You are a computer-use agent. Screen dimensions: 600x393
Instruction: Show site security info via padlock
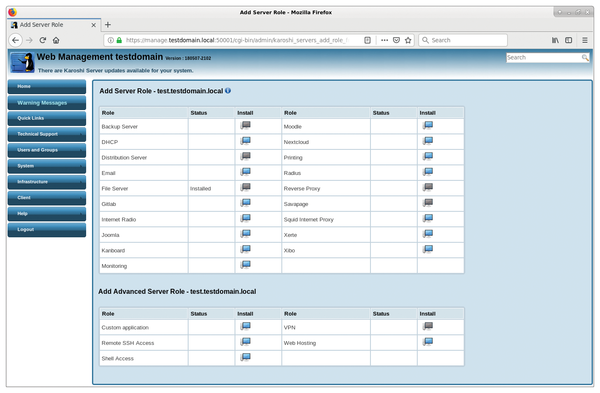pos(119,40)
